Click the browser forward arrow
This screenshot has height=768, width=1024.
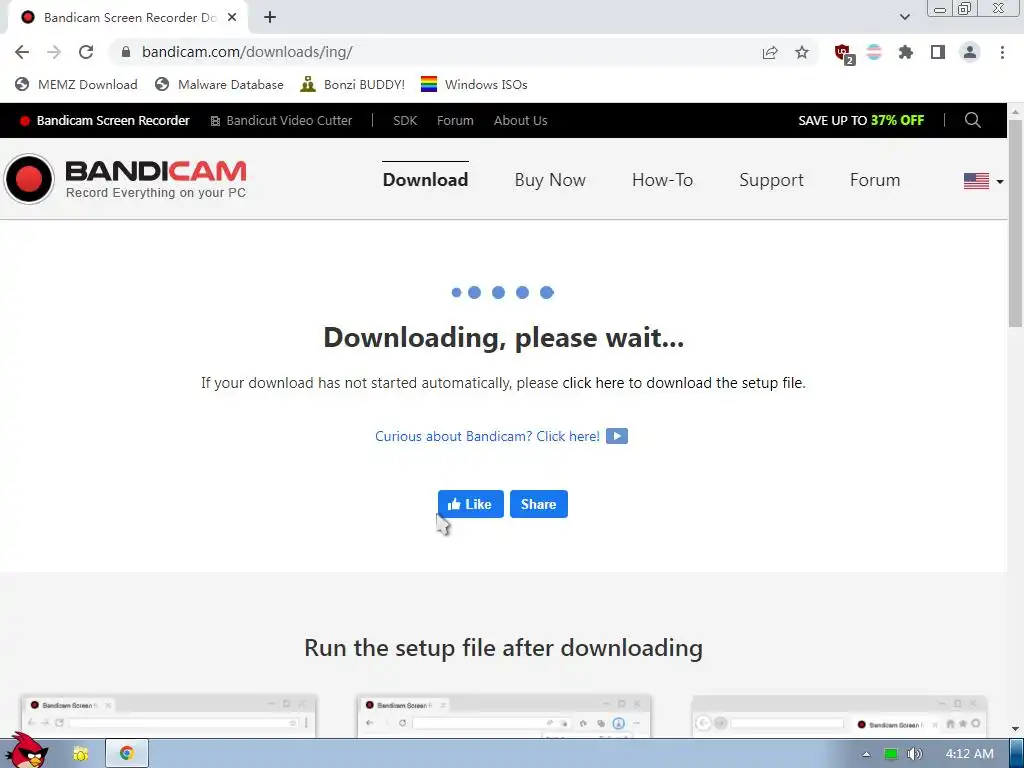54,52
